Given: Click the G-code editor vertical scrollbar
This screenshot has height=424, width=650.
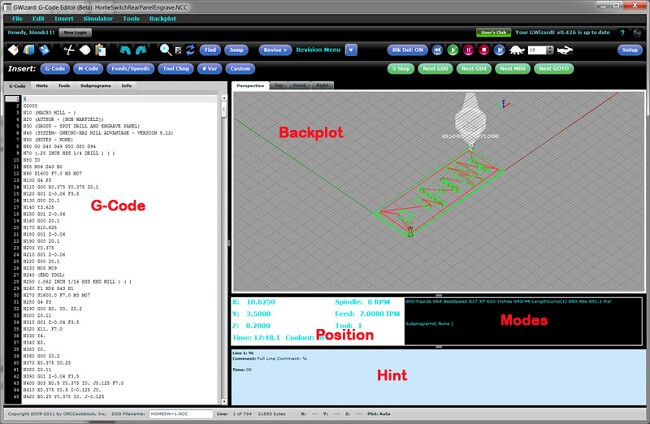Looking at the screenshot, I should 224,250.
